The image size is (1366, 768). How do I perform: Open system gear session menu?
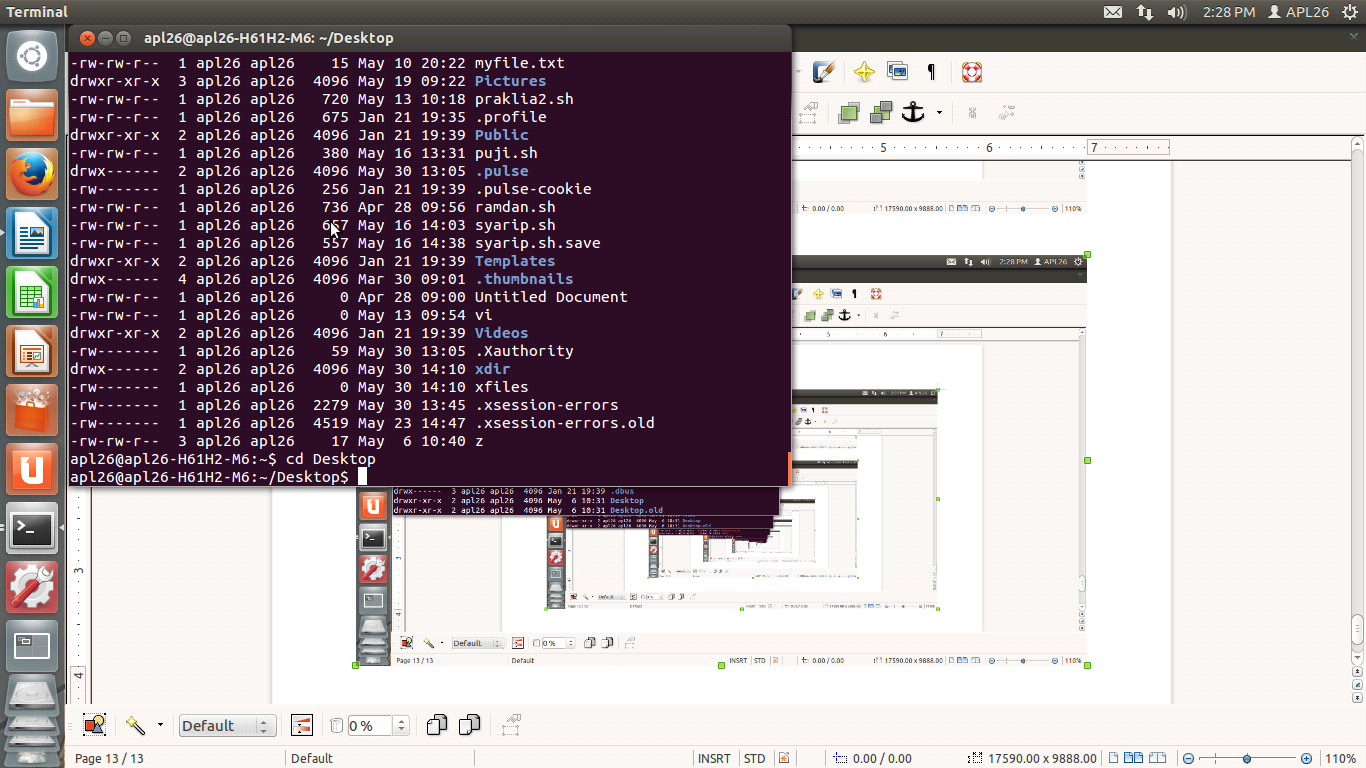pyautogui.click(x=1350, y=12)
